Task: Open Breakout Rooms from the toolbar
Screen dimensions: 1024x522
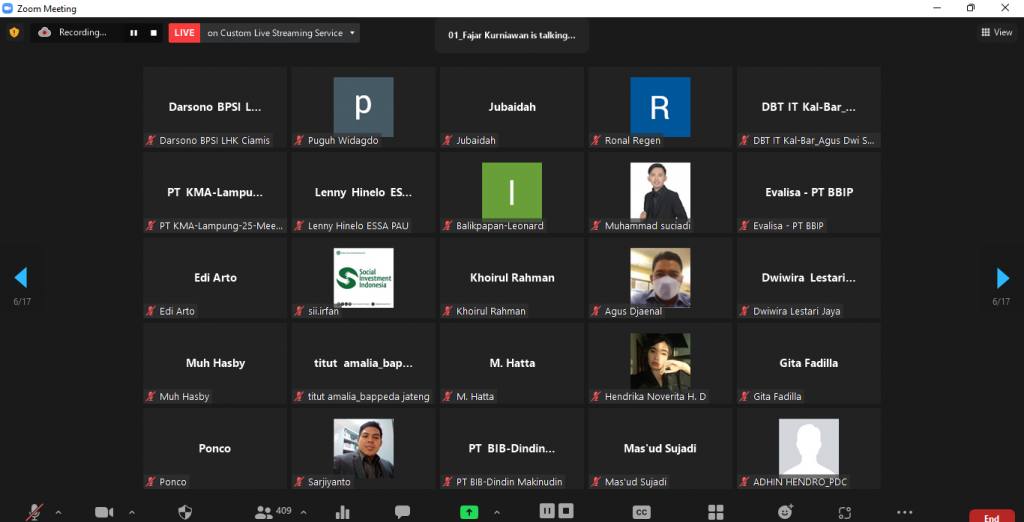Action: tap(715, 512)
